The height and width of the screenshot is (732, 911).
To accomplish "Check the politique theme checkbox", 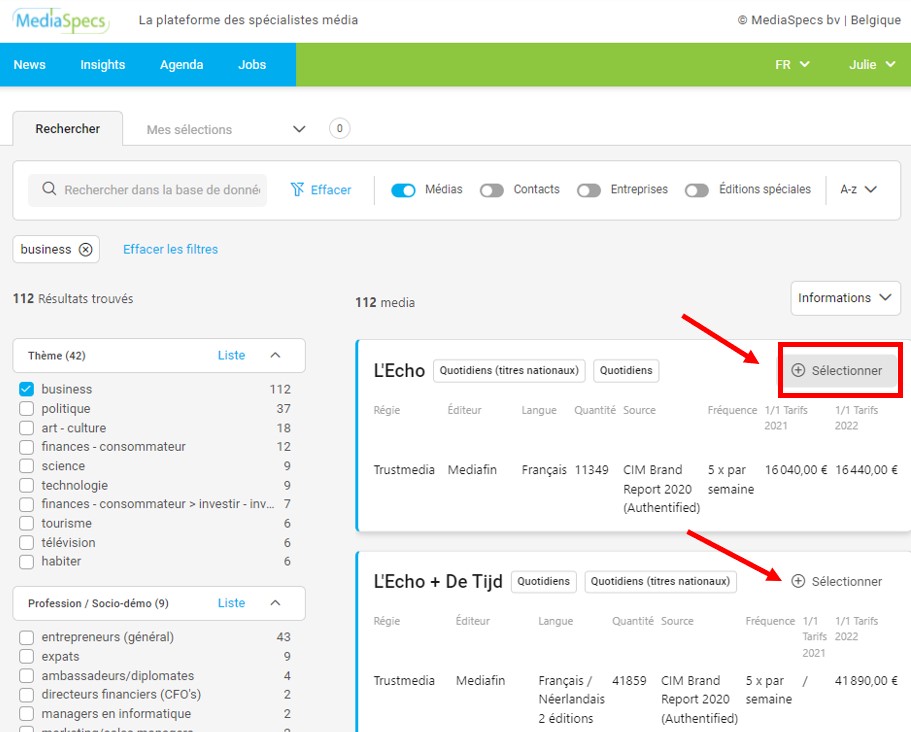I will tap(26, 409).
